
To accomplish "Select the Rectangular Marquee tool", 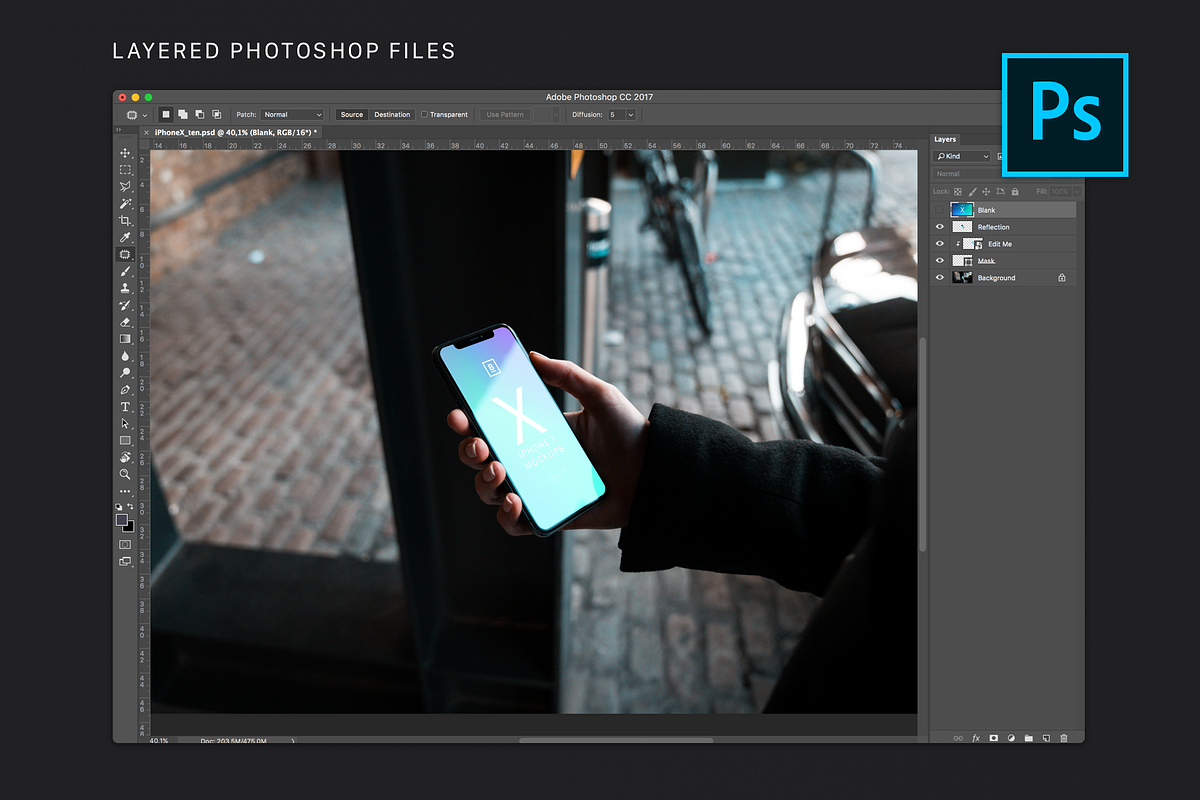I will pyautogui.click(x=125, y=170).
